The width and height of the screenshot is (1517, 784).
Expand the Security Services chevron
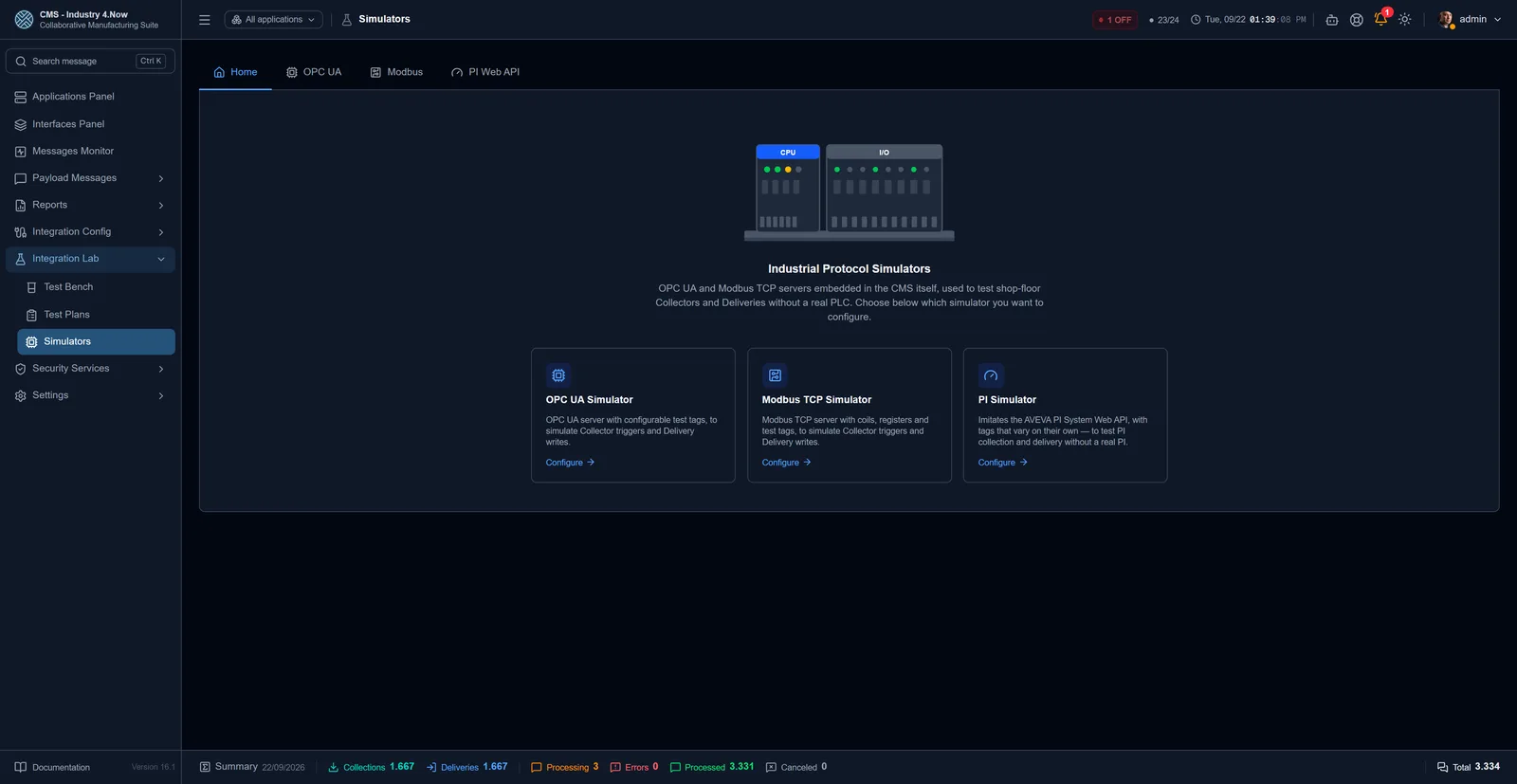[161, 369]
